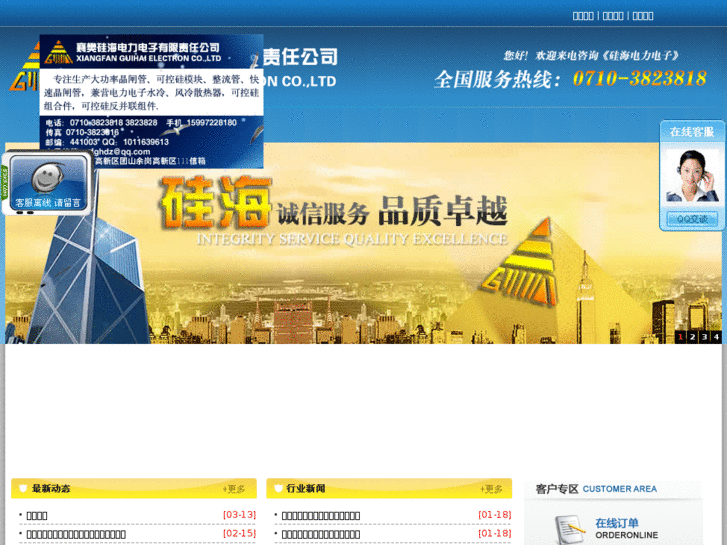Click the first top navigation link

tap(583, 16)
